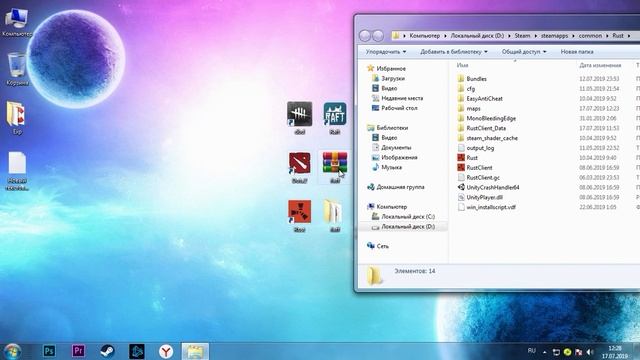Click the Explorer Forward navigation button
The height and width of the screenshot is (360, 640).
point(378,36)
